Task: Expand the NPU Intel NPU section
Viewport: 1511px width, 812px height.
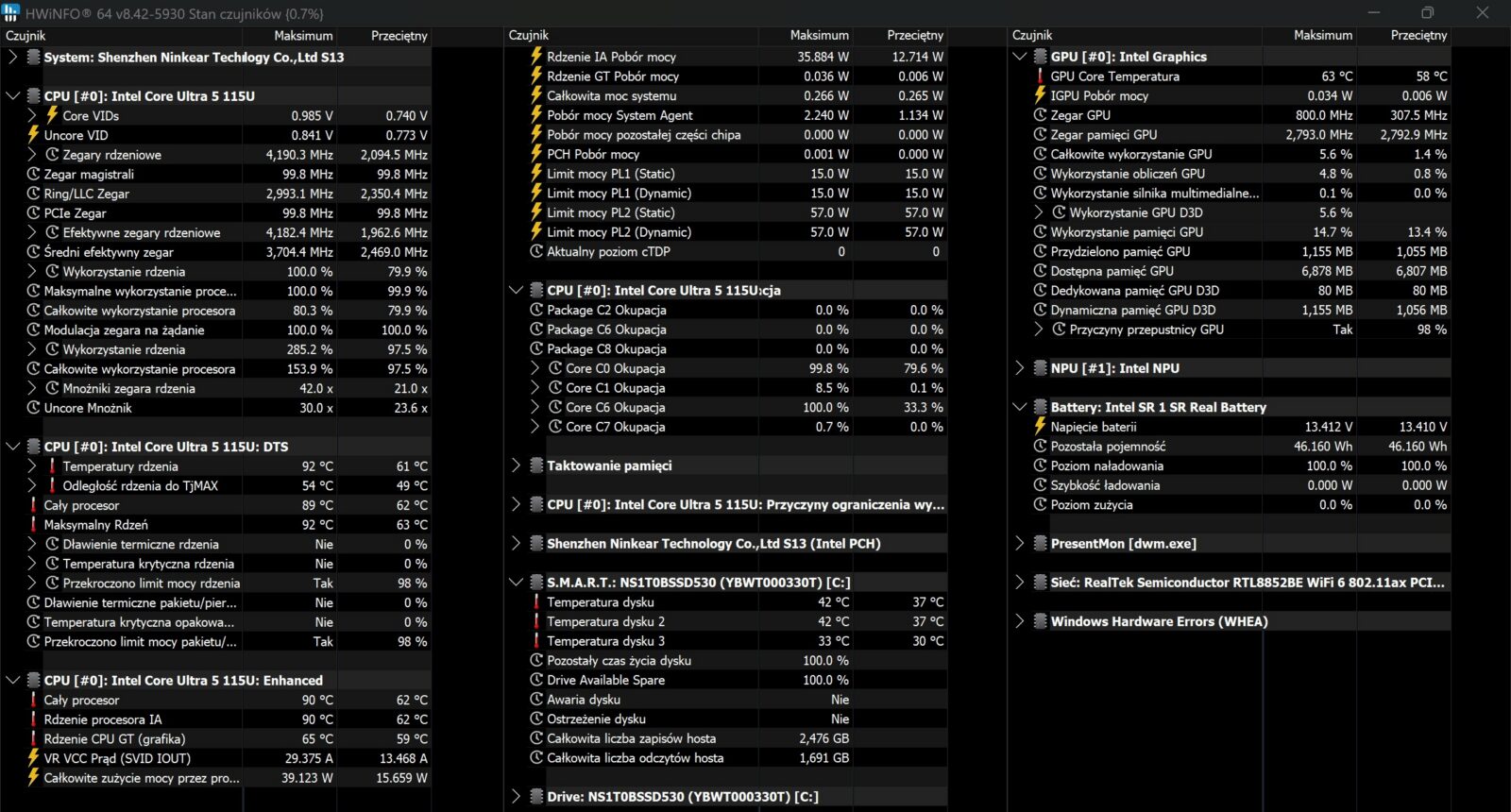Action: coord(1019,368)
